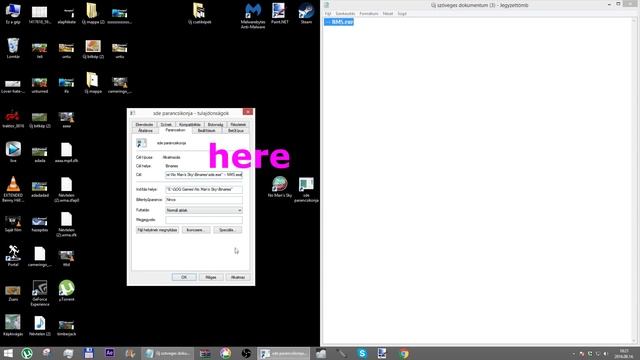The height and width of the screenshot is (360, 640).
Task: Click in the Cél target field
Action: click(204, 175)
